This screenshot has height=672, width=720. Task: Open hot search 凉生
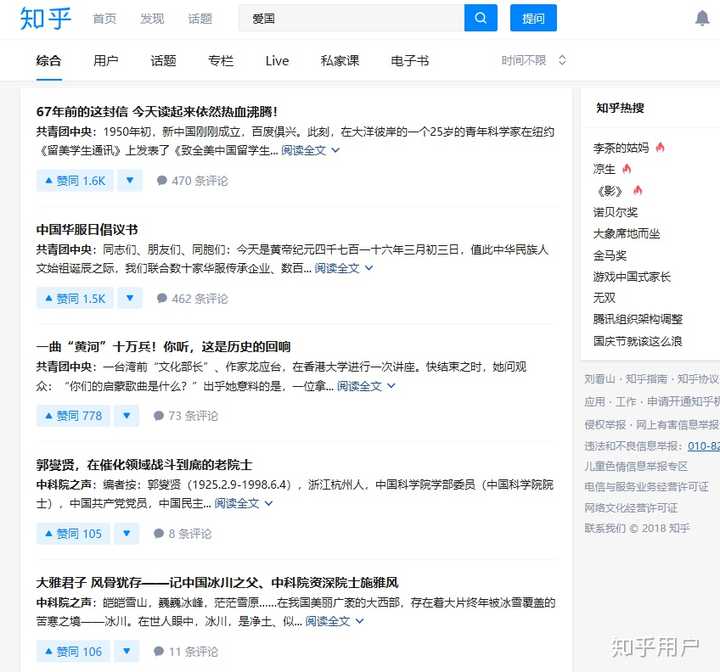(x=604, y=169)
